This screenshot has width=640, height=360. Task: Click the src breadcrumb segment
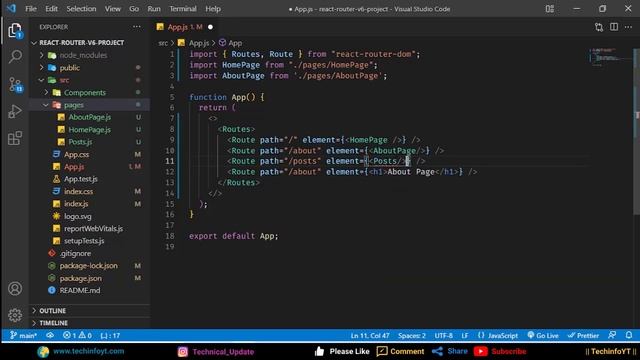click(163, 43)
